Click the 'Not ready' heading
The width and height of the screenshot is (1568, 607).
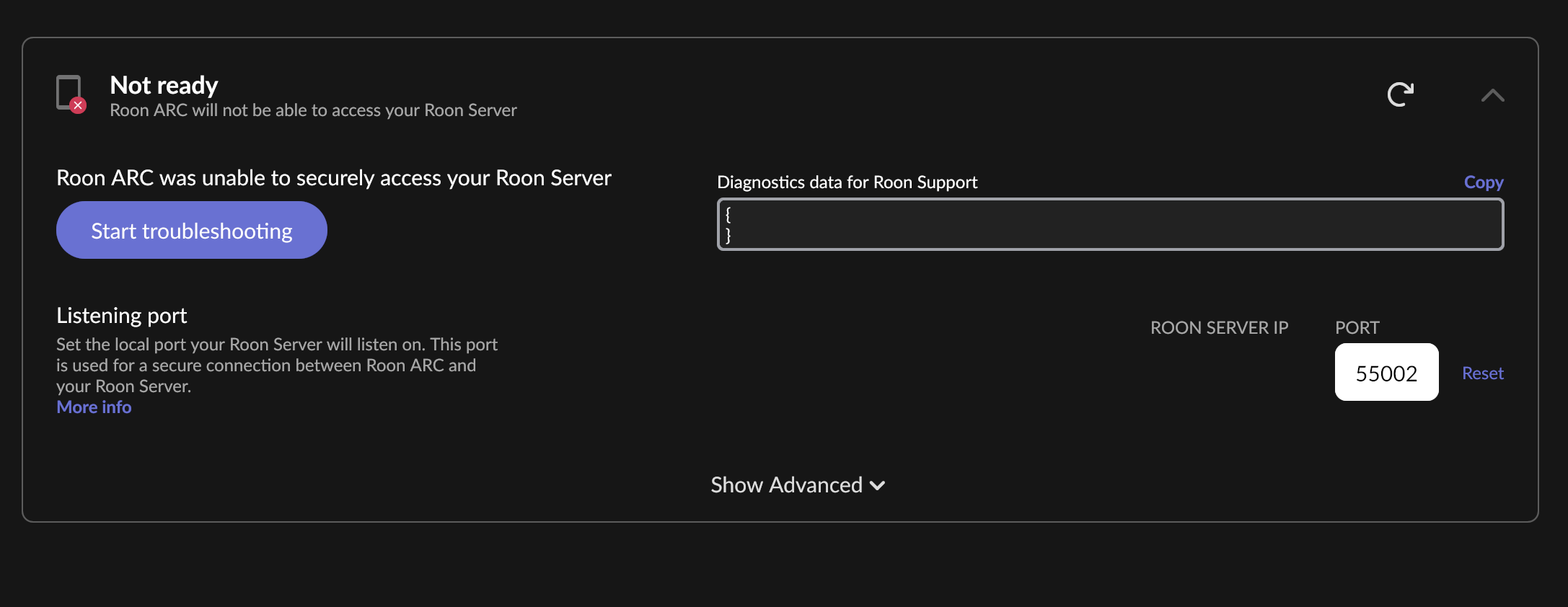click(x=164, y=85)
